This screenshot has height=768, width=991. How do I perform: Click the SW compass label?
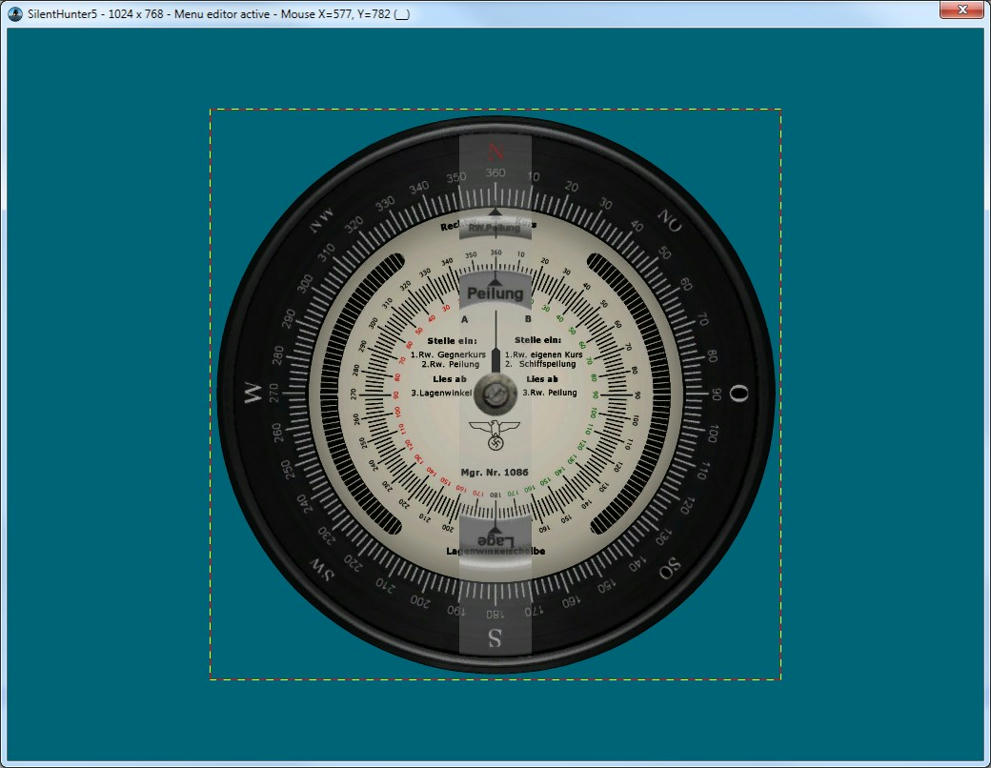(321, 568)
